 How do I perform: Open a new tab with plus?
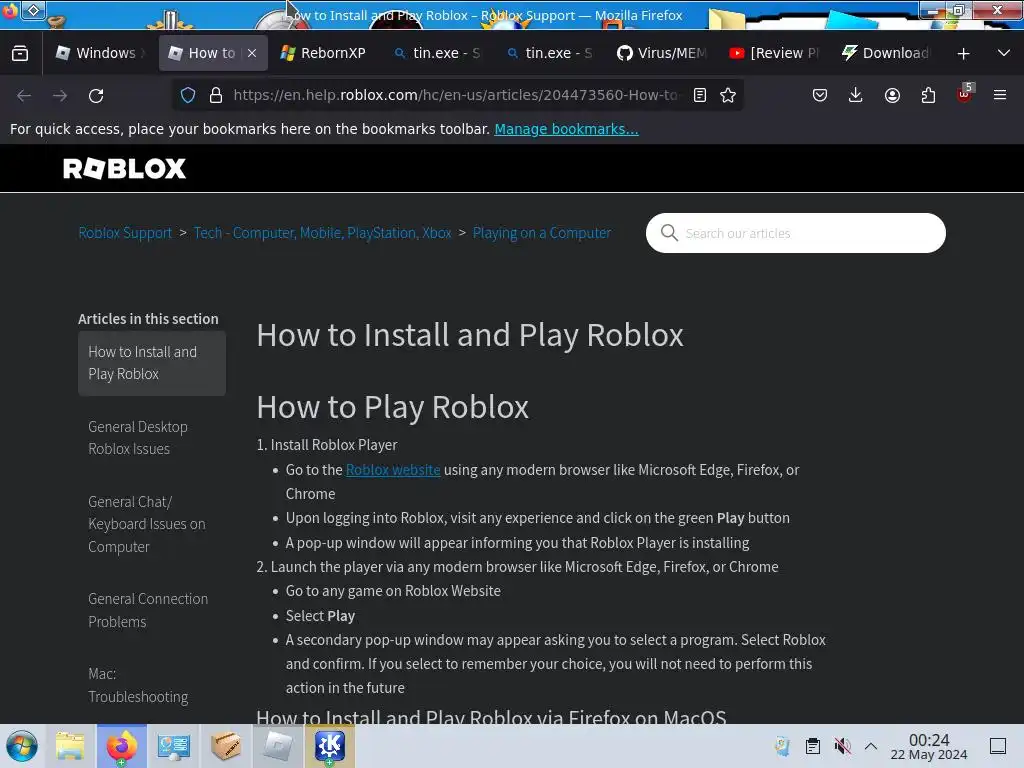[x=963, y=54]
